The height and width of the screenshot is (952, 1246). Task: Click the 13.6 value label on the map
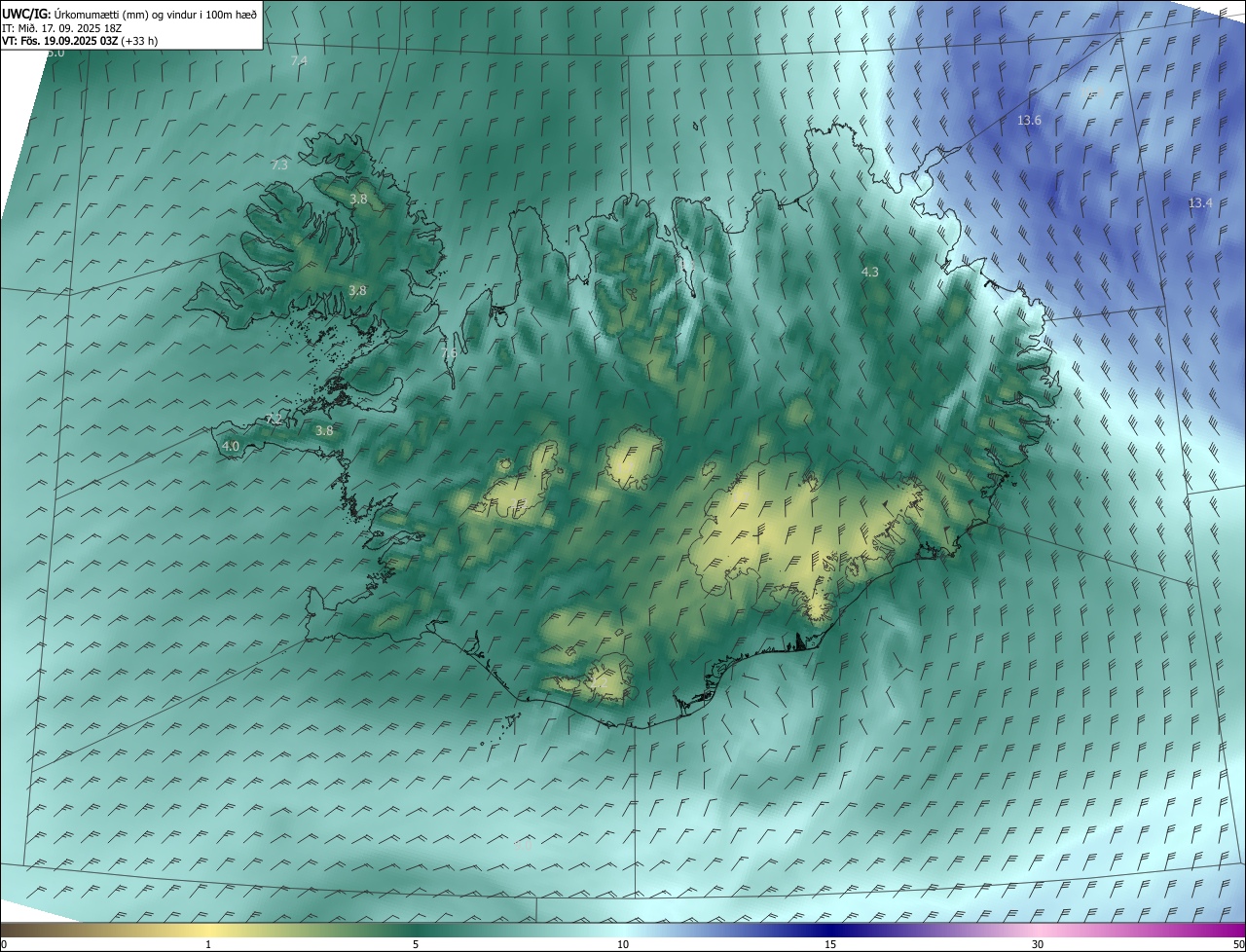click(1029, 121)
